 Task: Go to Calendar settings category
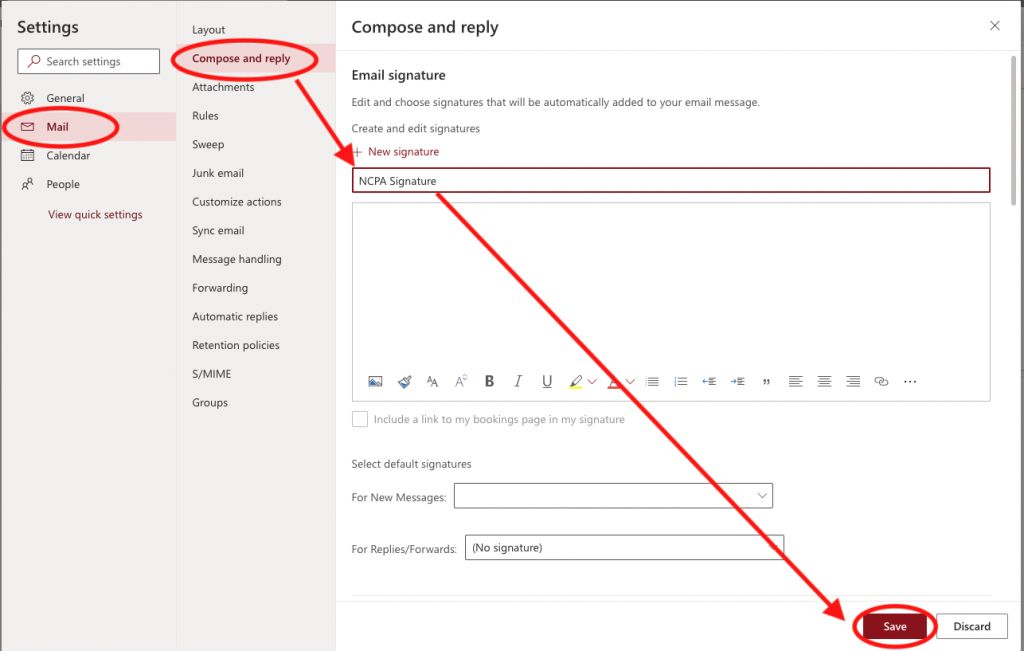click(x=68, y=155)
